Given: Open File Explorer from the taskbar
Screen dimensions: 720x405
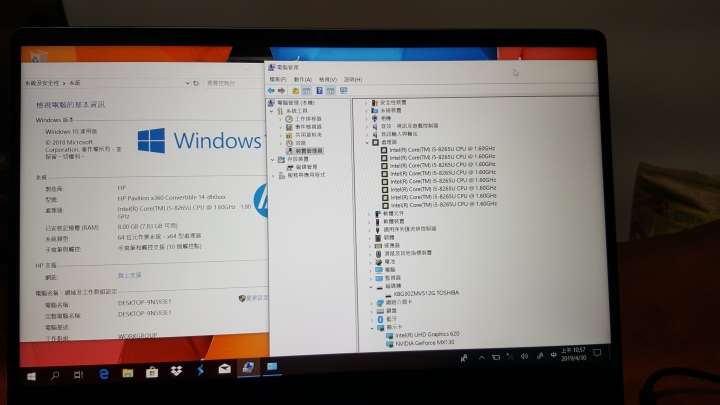Looking at the screenshot, I should point(128,373).
